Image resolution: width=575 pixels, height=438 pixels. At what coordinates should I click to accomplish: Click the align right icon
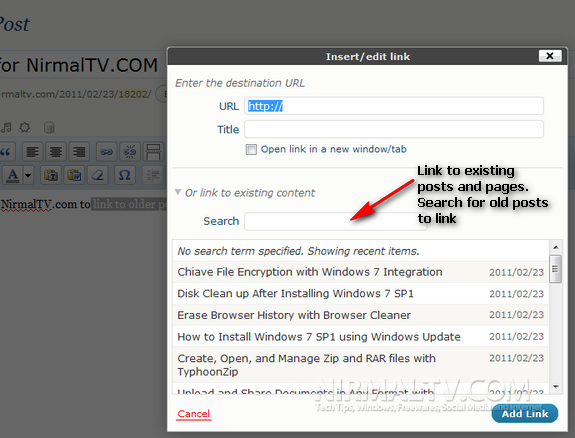pos(79,152)
